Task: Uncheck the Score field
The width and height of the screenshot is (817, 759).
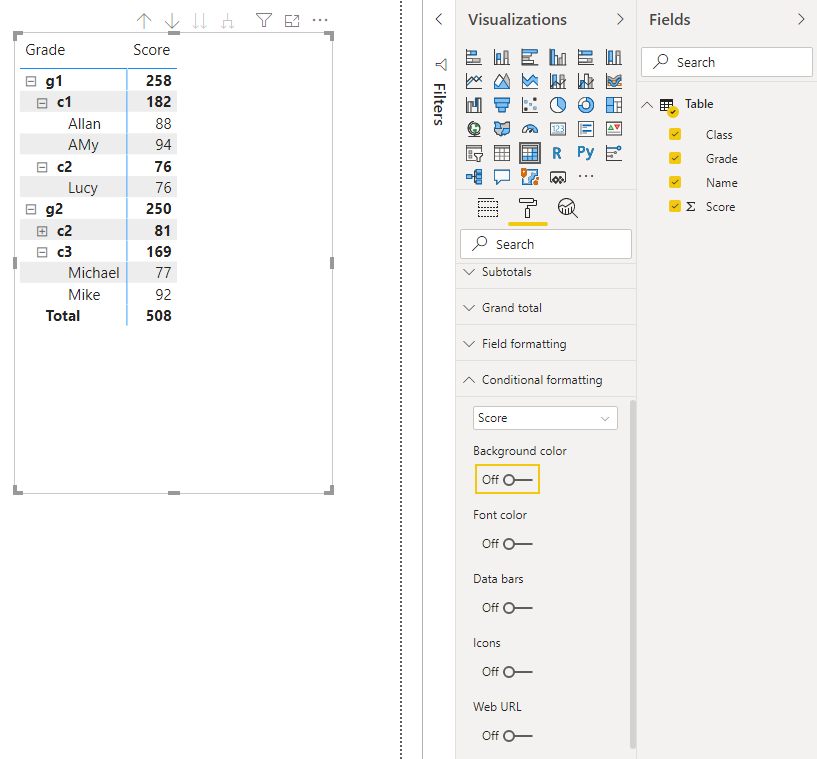Action: [675, 206]
